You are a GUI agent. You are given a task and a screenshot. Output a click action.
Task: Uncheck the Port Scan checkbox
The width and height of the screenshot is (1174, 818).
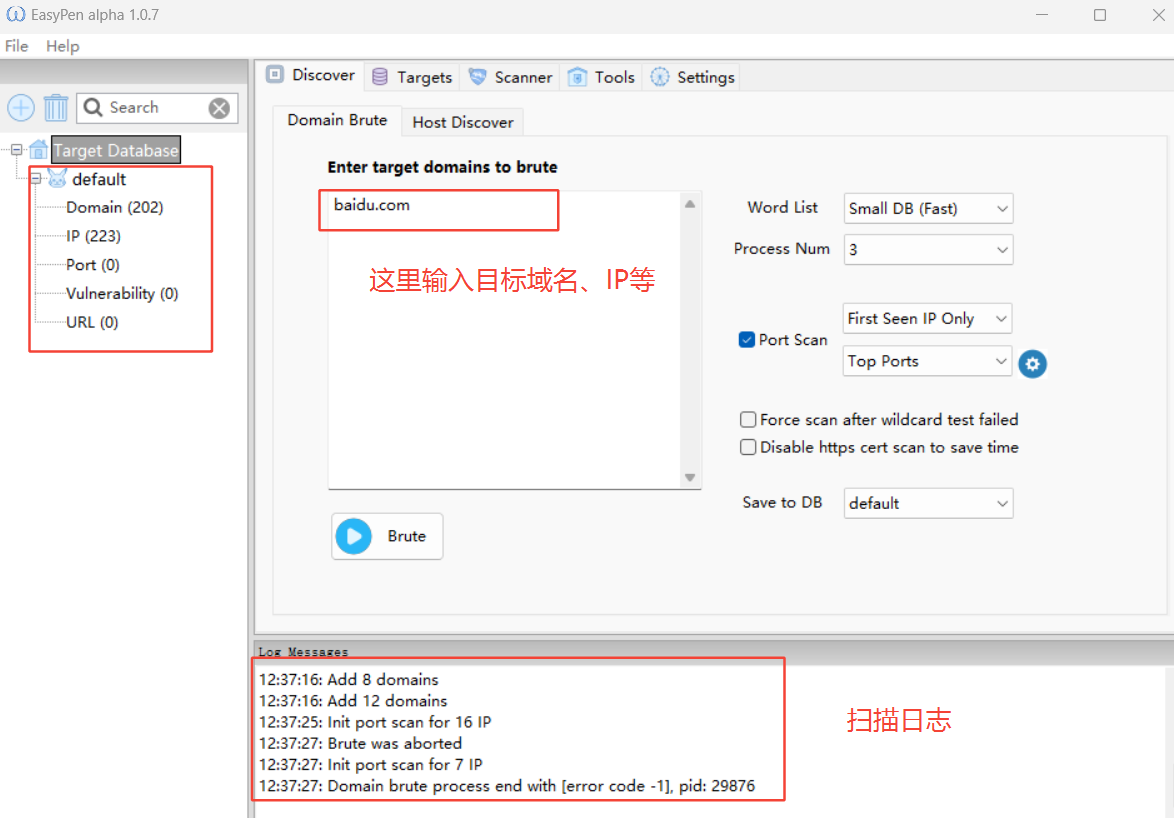(746, 340)
